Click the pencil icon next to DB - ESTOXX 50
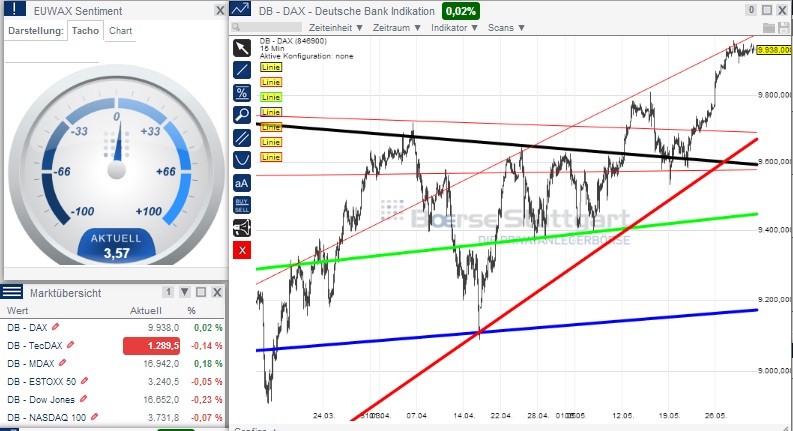The height and width of the screenshot is (431, 793). click(84, 380)
